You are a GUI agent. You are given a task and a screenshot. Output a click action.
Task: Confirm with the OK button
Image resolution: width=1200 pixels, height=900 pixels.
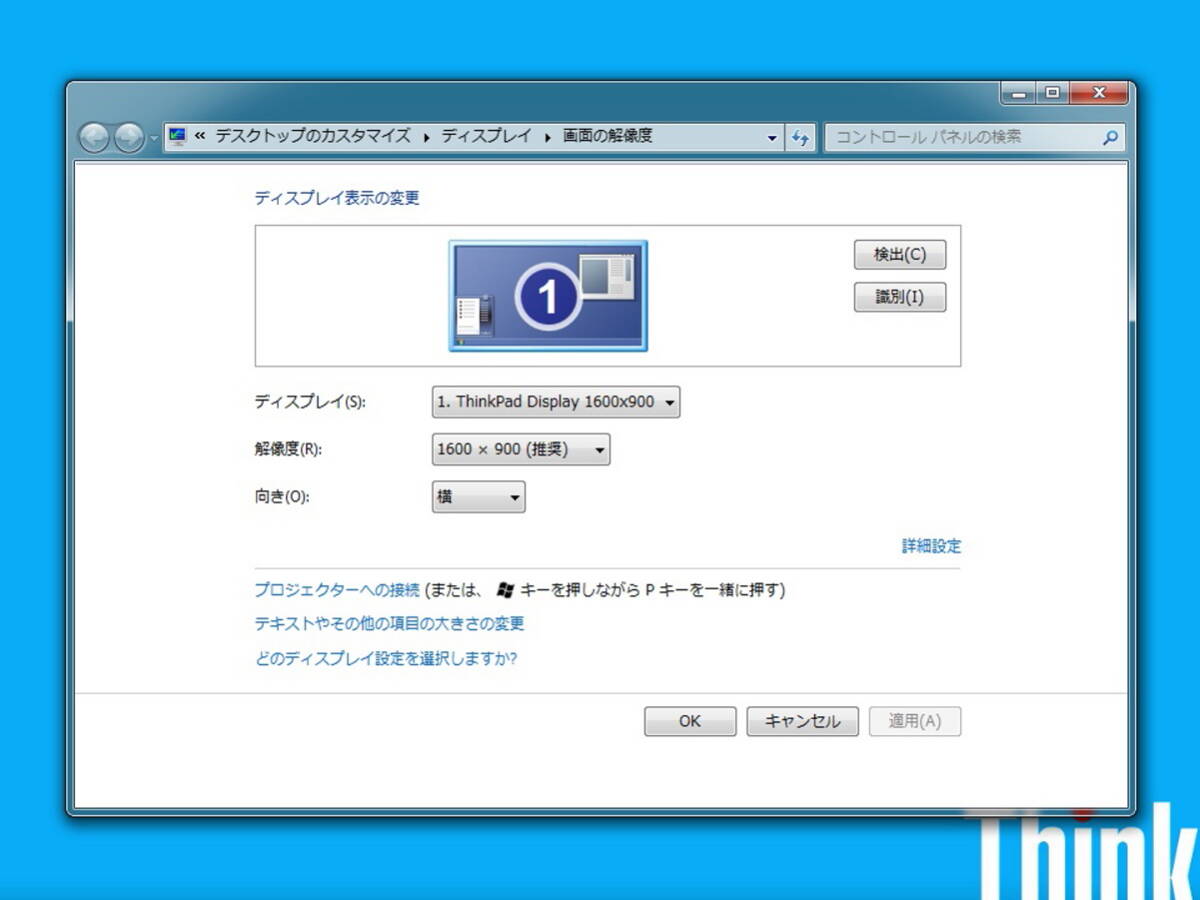690,721
